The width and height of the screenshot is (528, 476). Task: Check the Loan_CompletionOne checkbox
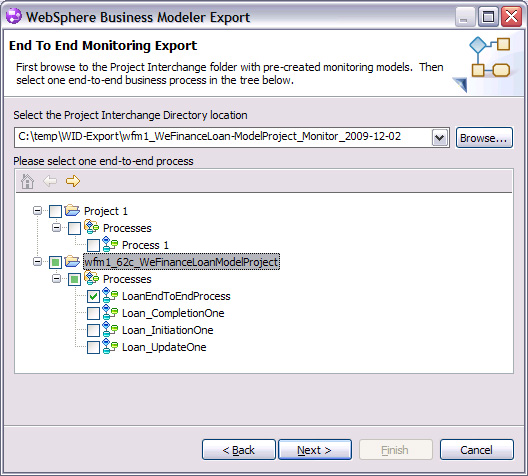93,313
